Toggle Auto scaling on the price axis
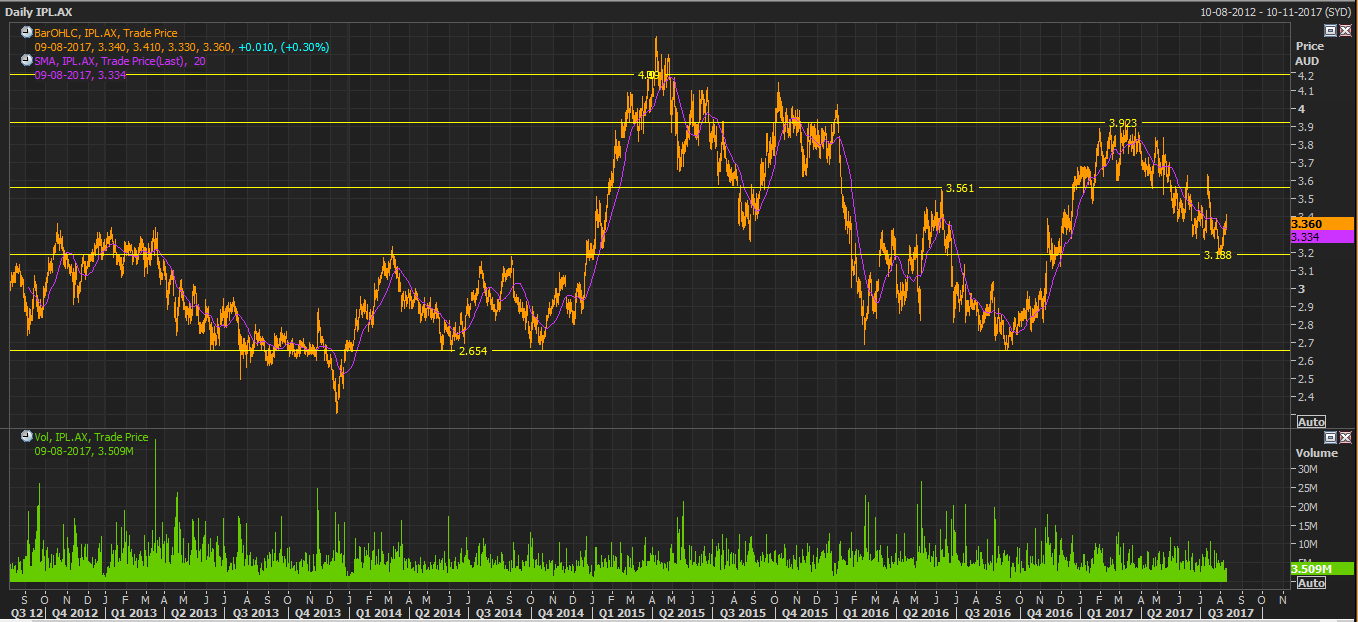 (1311, 422)
